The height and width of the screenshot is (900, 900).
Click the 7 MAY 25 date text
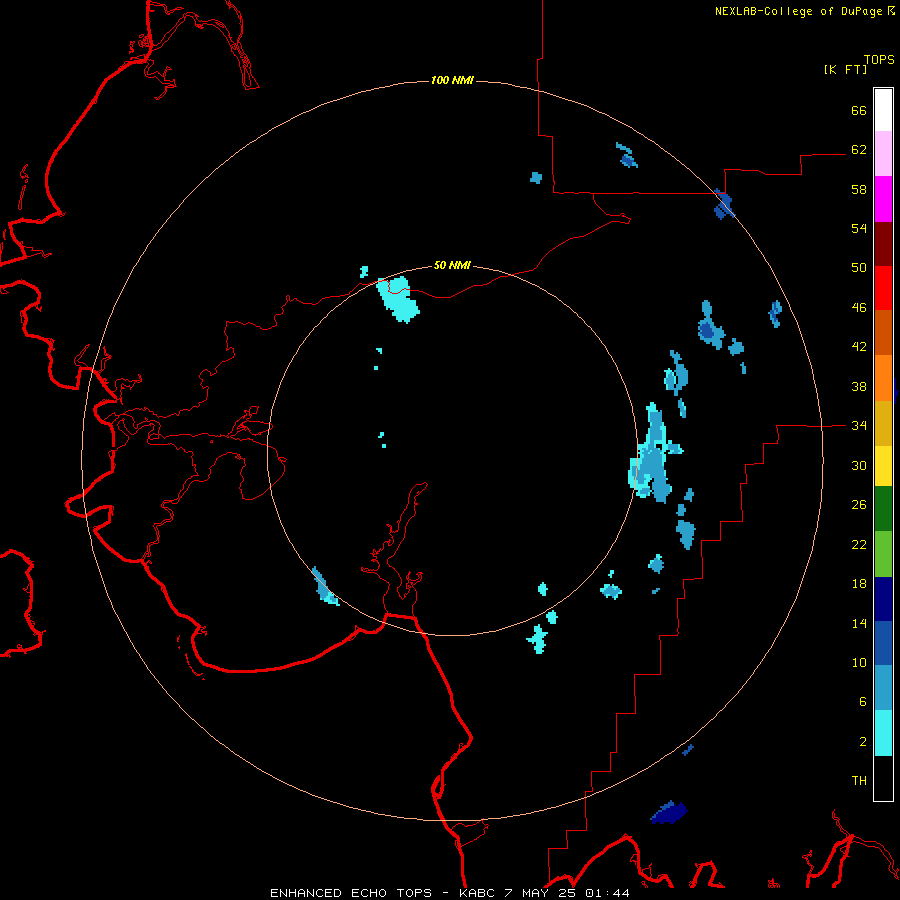coord(540,893)
